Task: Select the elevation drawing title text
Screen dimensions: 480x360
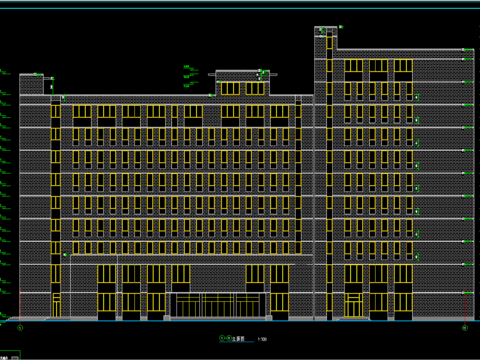Action: tap(238, 338)
